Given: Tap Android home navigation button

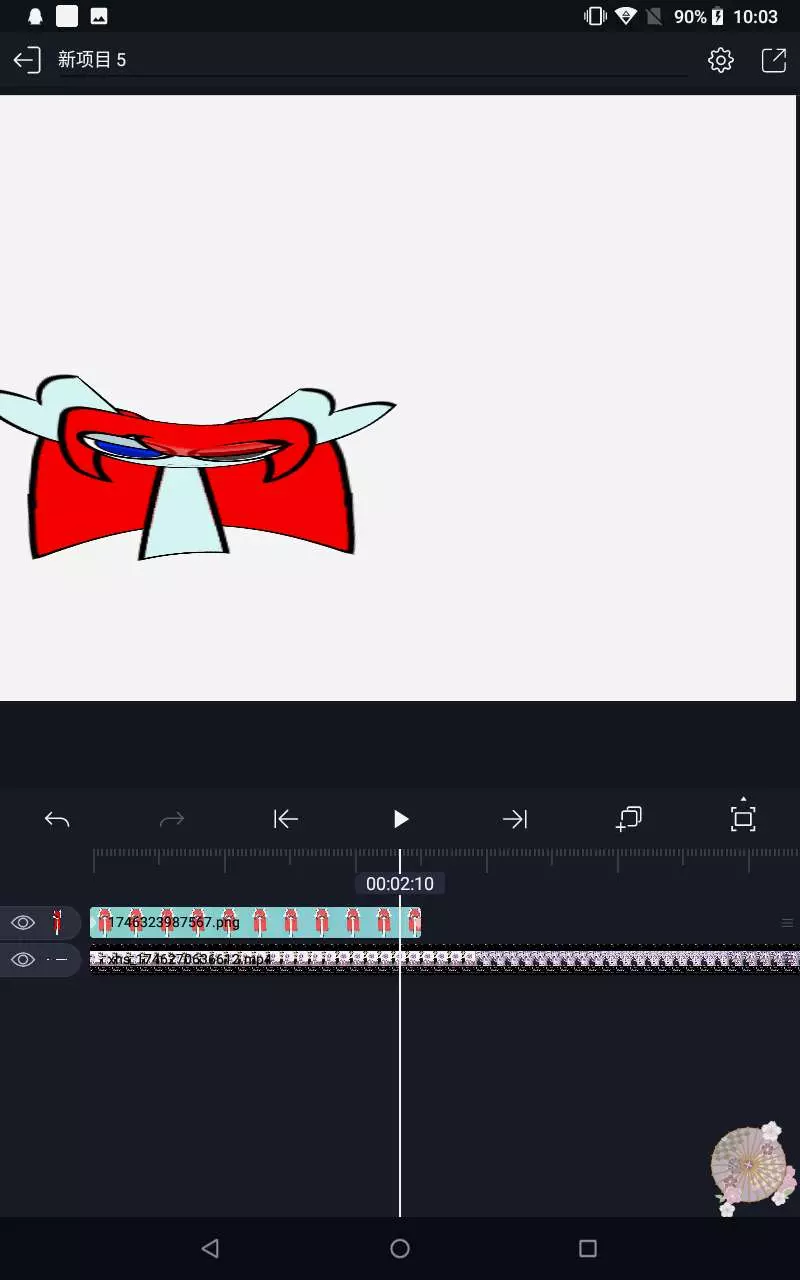Looking at the screenshot, I should point(400,1248).
